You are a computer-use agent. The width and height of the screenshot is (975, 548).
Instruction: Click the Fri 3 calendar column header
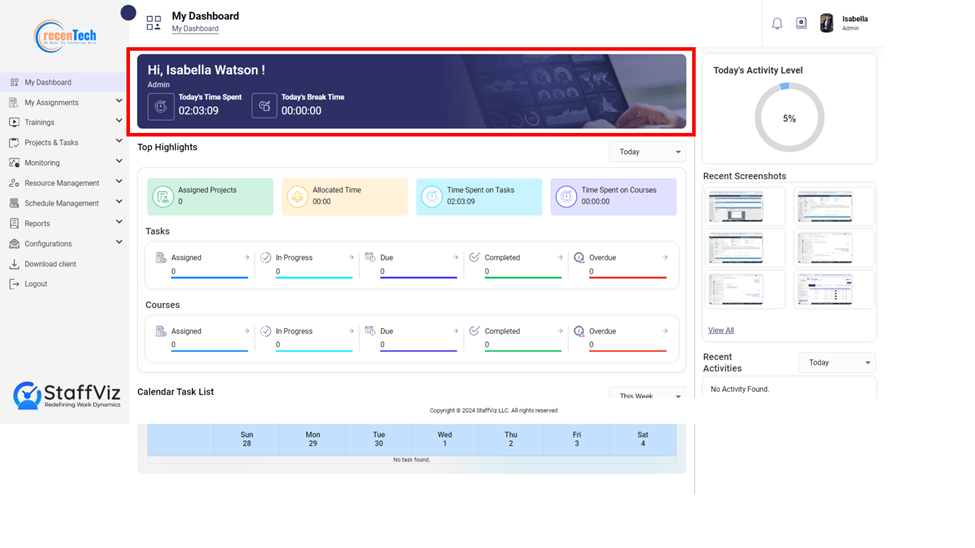[576, 439]
